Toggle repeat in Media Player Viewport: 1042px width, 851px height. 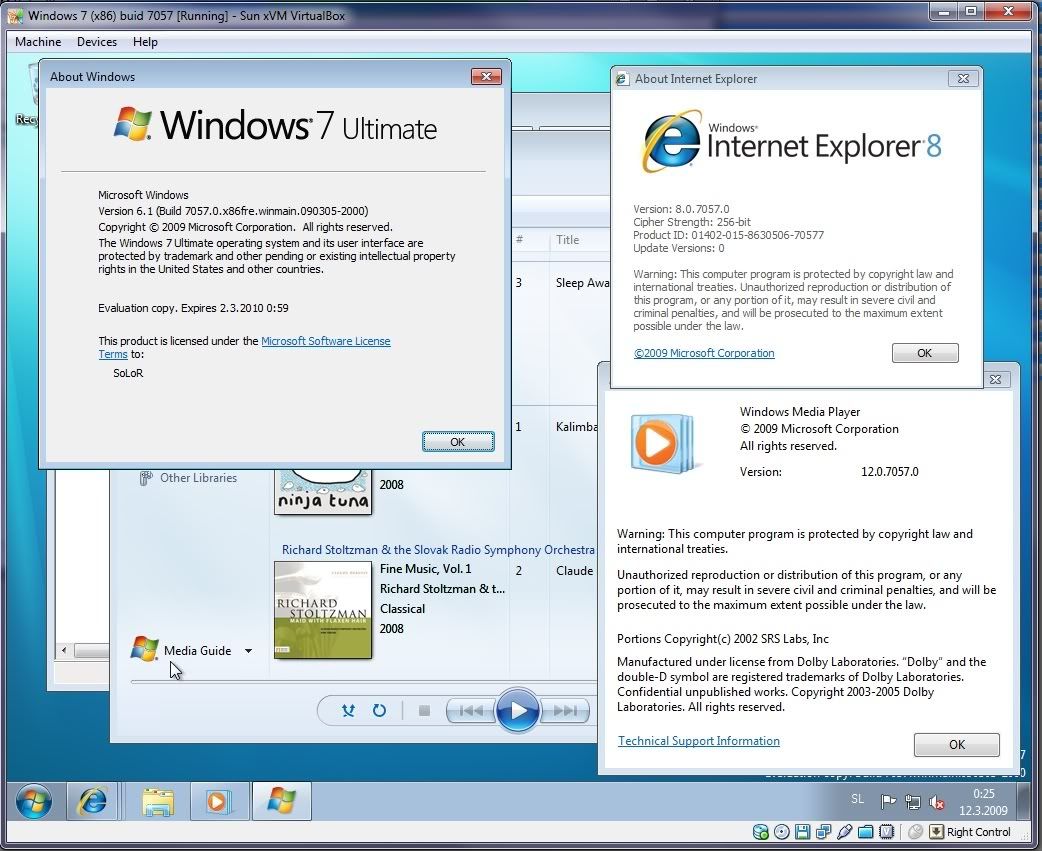(379, 711)
